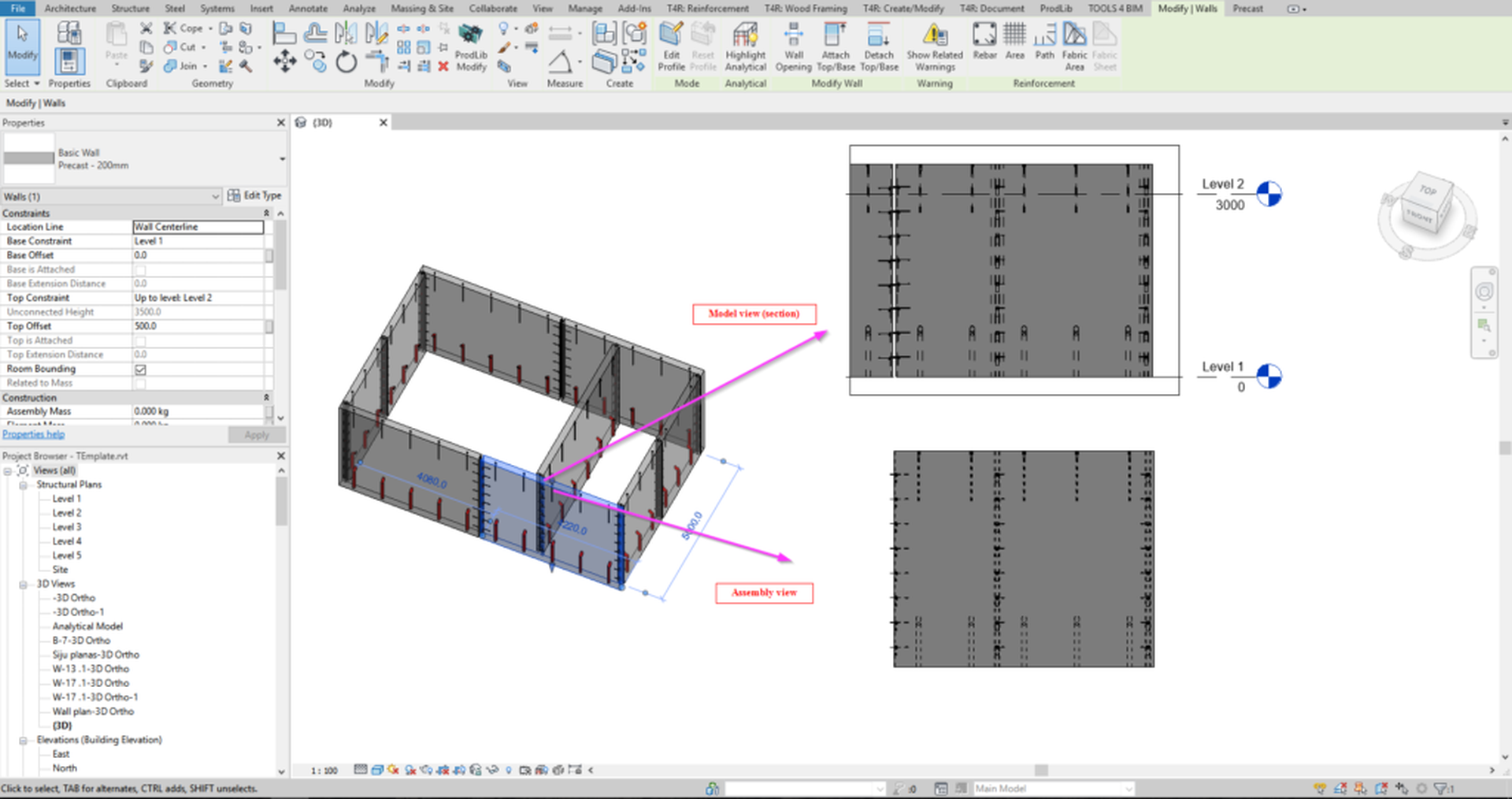Toggle the Top is Attached checkbox

click(x=139, y=340)
